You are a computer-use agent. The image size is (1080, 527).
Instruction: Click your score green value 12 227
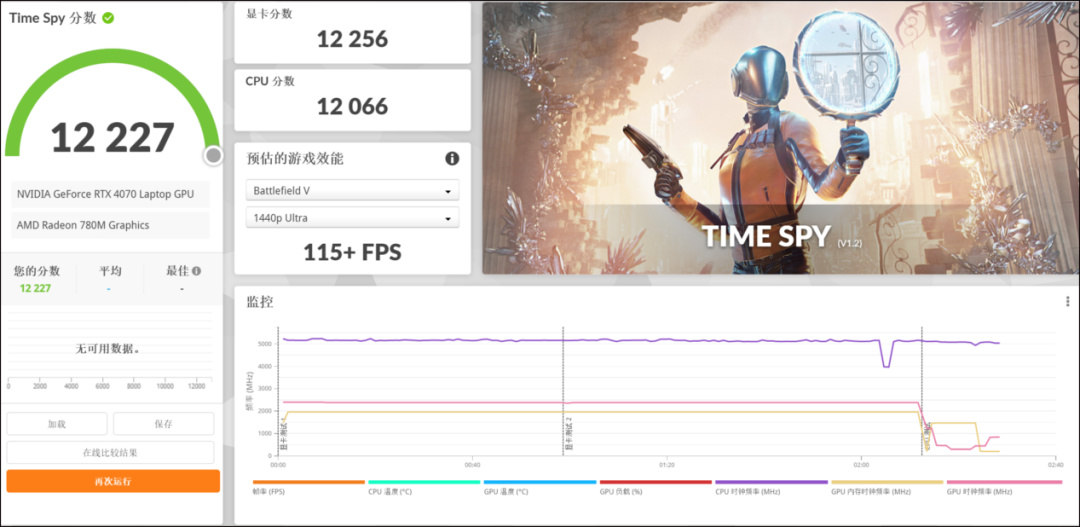[x=35, y=288]
